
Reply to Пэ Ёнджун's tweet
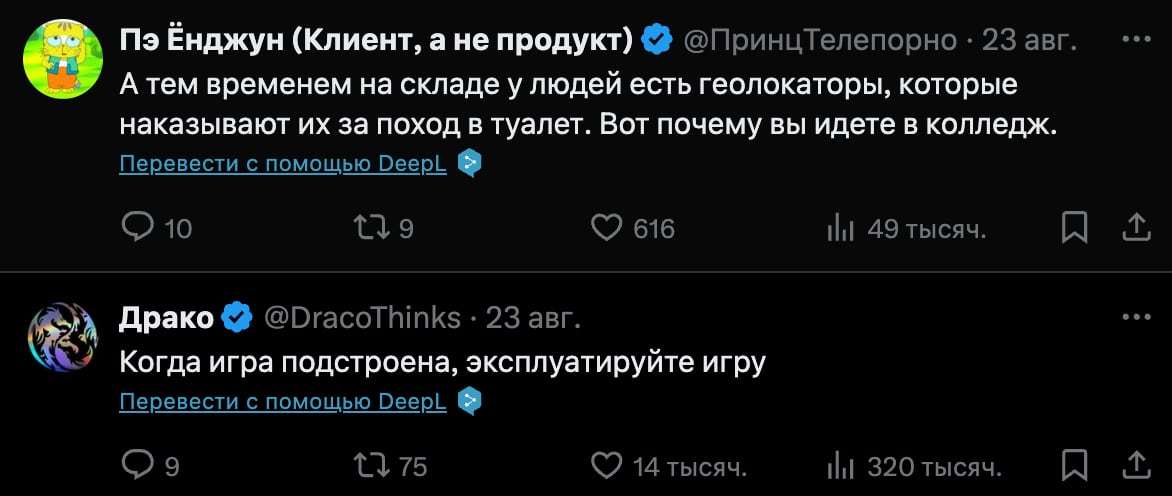click(136, 229)
